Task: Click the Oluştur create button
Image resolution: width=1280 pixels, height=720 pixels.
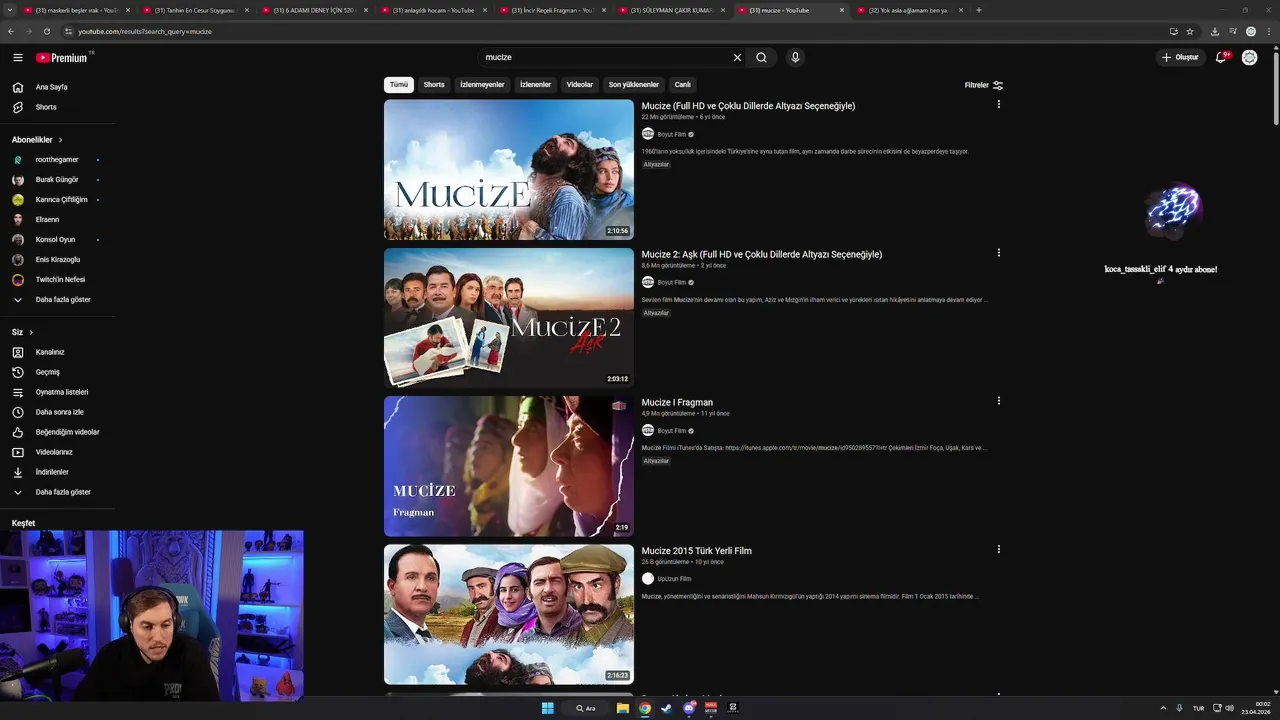Action: coord(1180,58)
